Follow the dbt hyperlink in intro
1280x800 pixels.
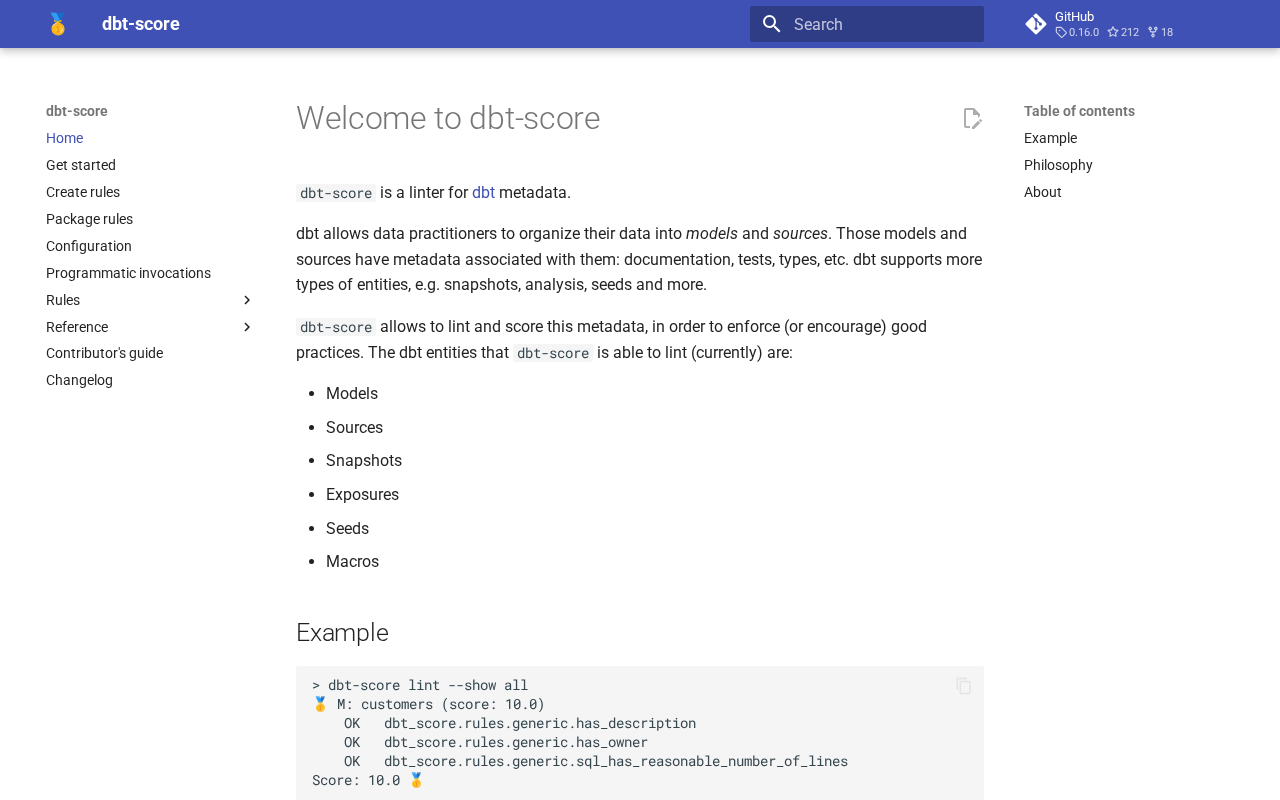[483, 192]
